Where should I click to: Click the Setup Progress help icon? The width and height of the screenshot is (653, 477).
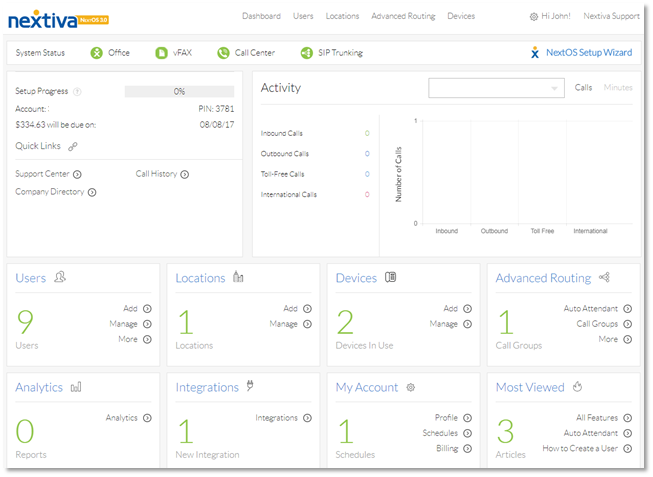pos(77,92)
